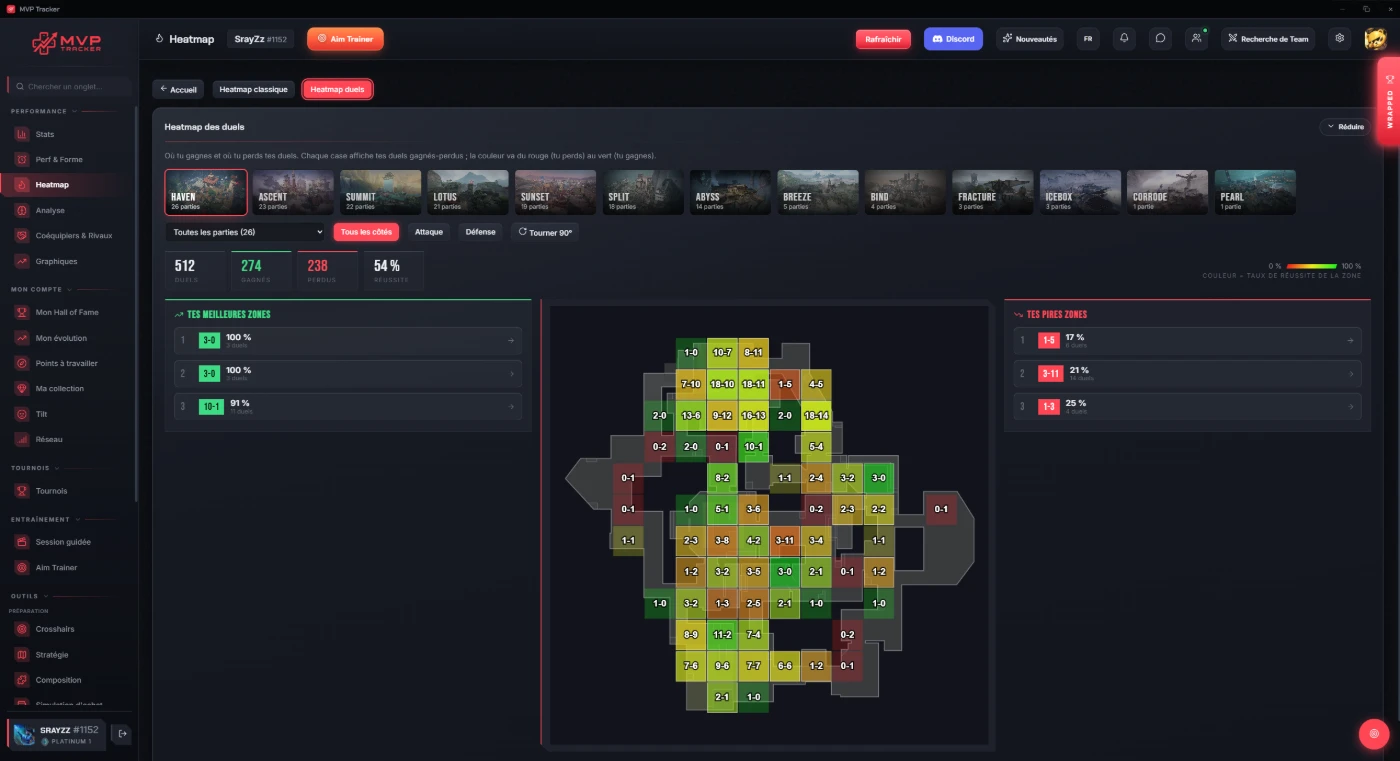The height and width of the screenshot is (761, 1400).
Task: Collapse the MON COMPTE sidebar section
Action: [40, 289]
